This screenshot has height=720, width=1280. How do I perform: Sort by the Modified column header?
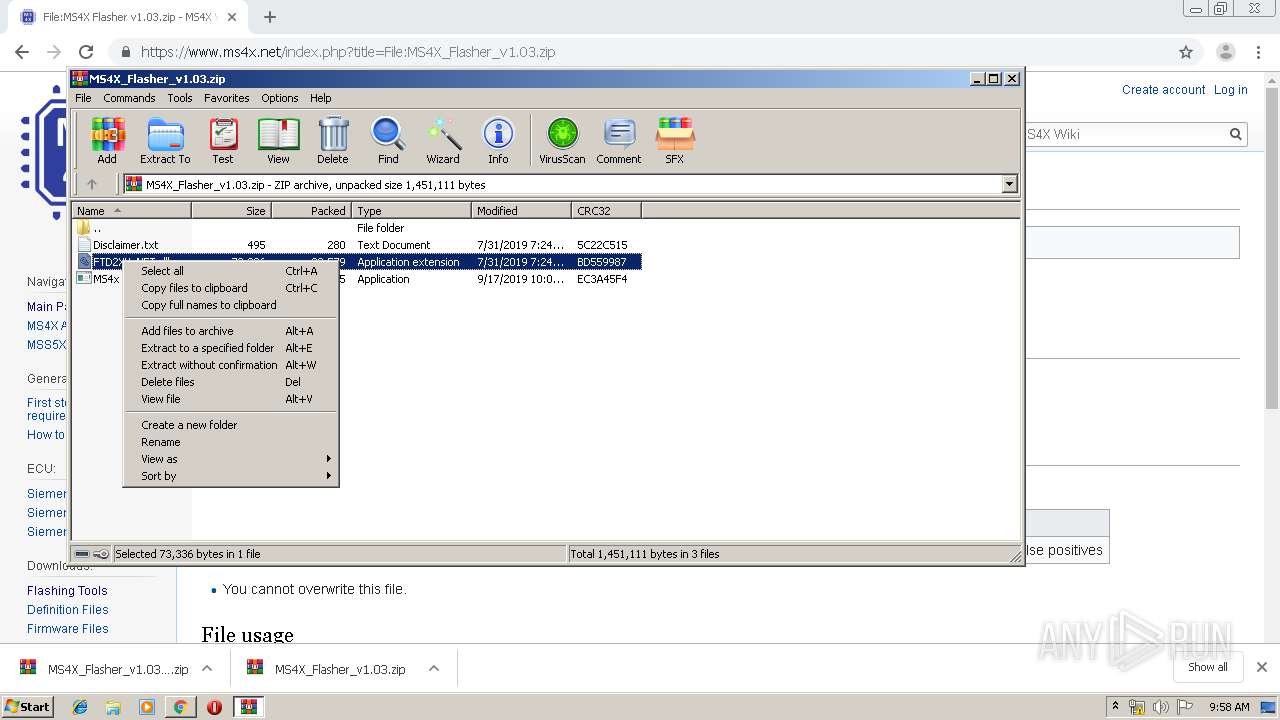[x=521, y=210]
